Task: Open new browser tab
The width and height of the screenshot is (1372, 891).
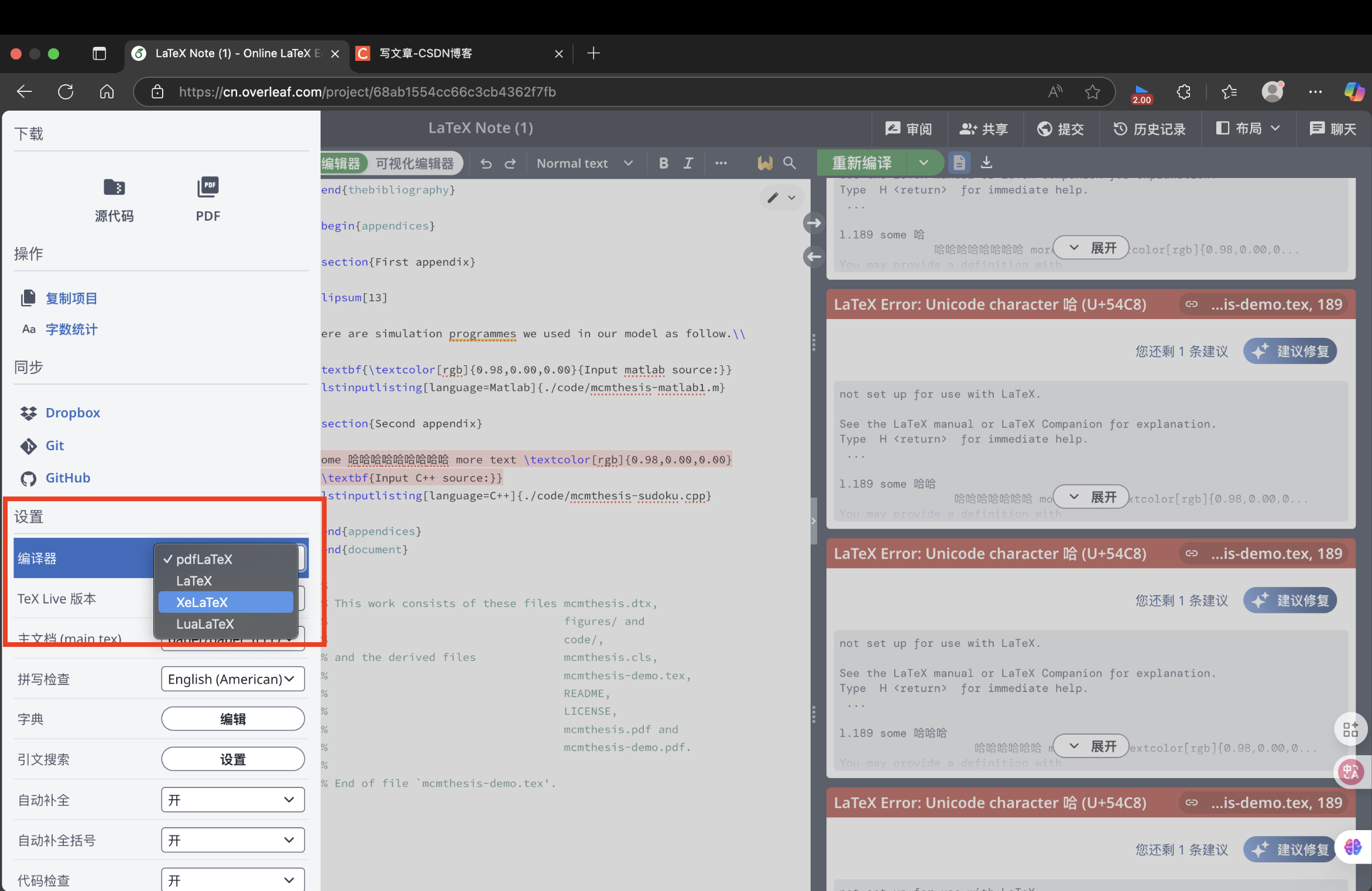Action: (x=594, y=53)
